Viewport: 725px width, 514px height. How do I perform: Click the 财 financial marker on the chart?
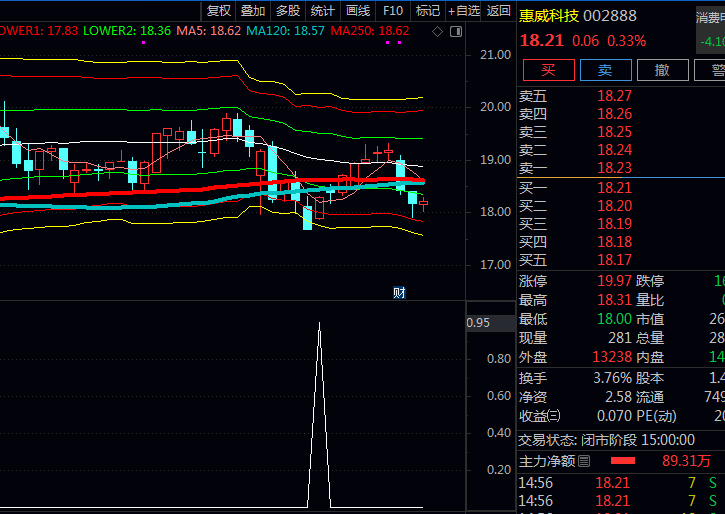point(399,292)
